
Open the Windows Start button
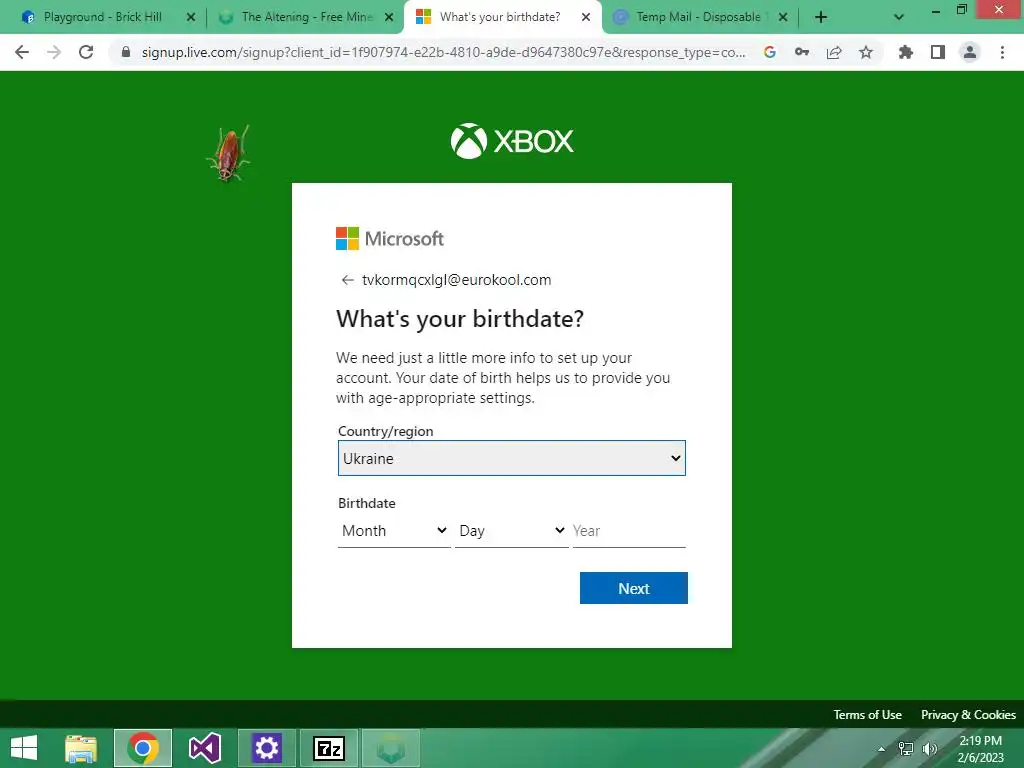coord(24,748)
